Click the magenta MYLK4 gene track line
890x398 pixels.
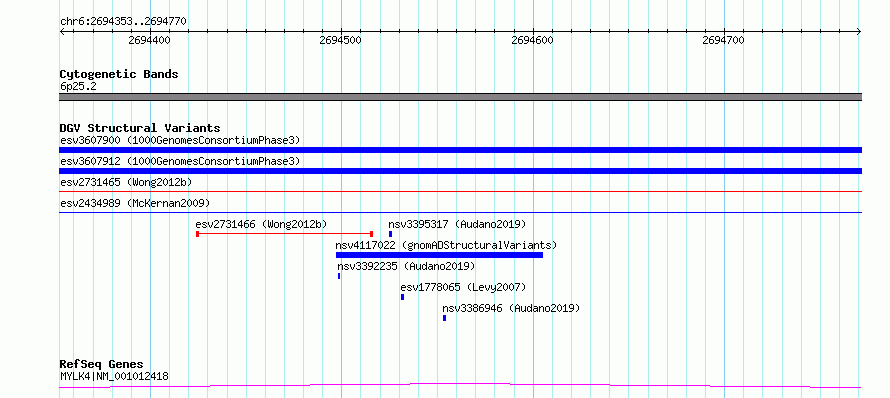pos(460,386)
